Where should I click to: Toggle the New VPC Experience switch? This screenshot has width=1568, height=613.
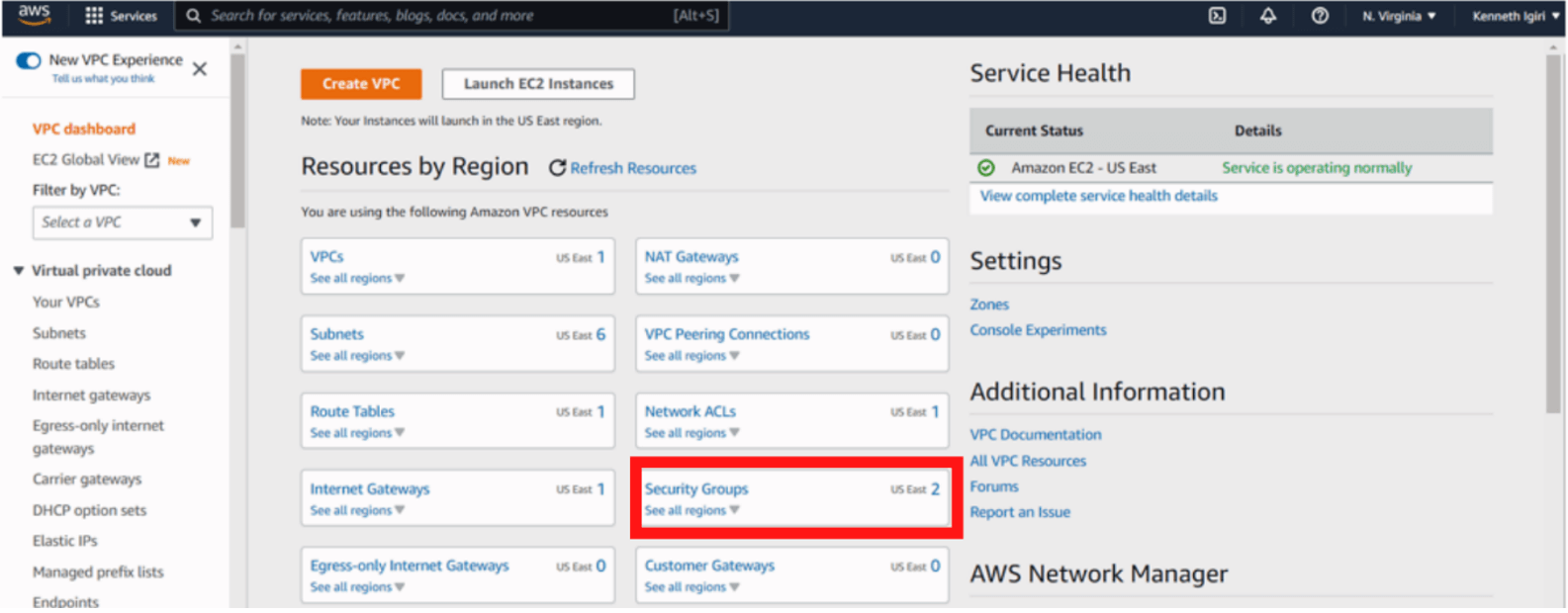coord(29,60)
